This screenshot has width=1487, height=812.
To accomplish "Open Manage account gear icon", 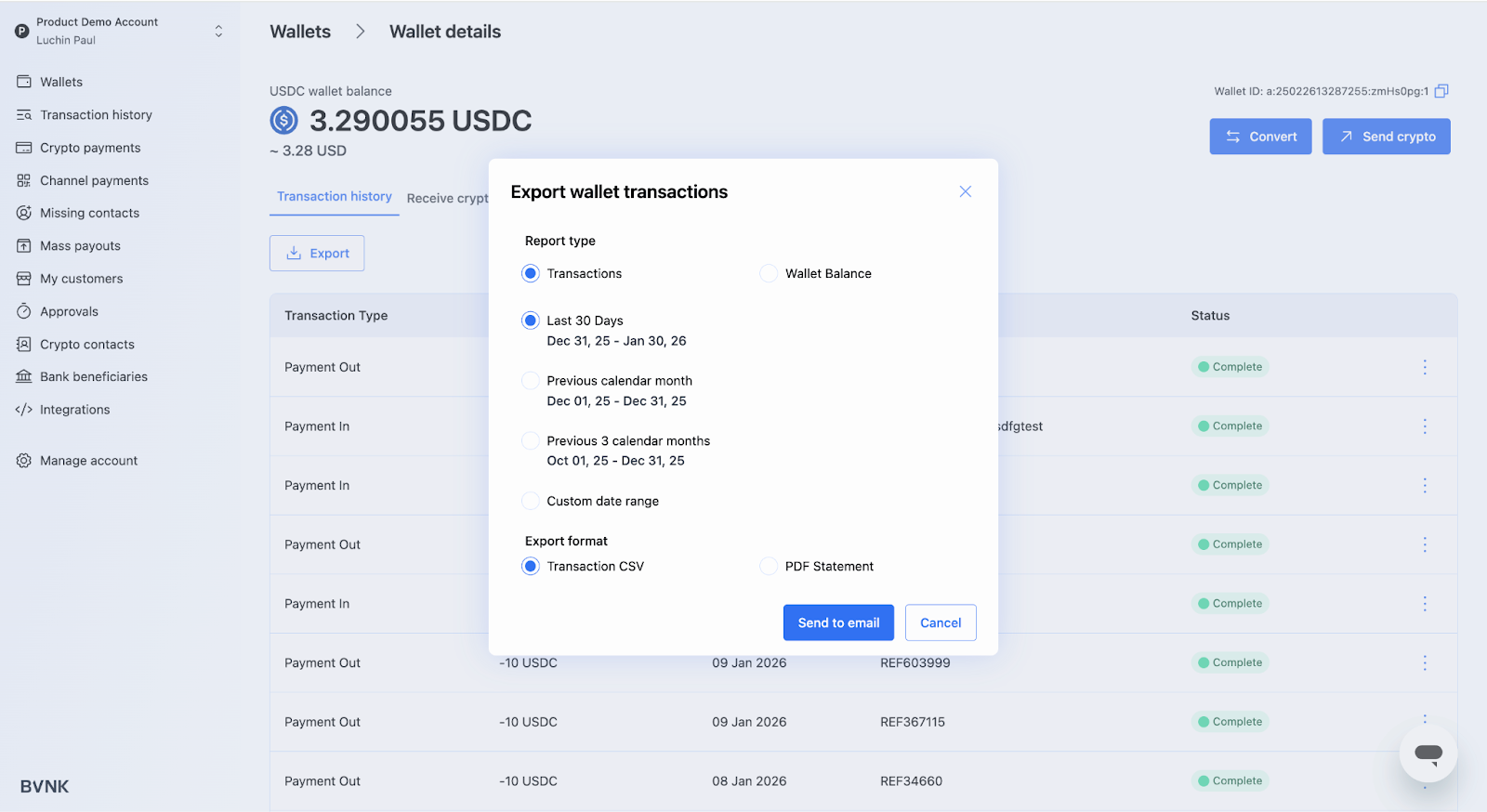I will click(x=24, y=461).
